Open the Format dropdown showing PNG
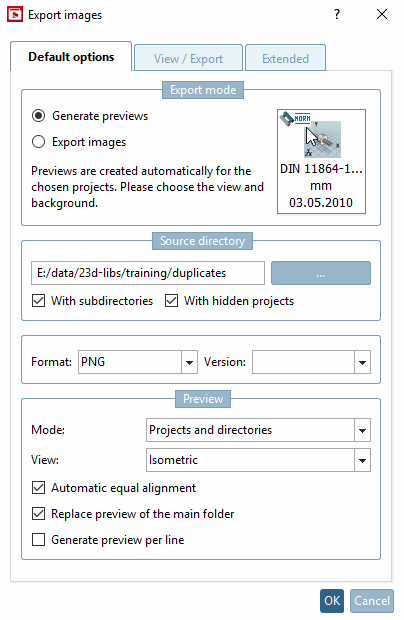This screenshot has width=404, height=620. 138,362
